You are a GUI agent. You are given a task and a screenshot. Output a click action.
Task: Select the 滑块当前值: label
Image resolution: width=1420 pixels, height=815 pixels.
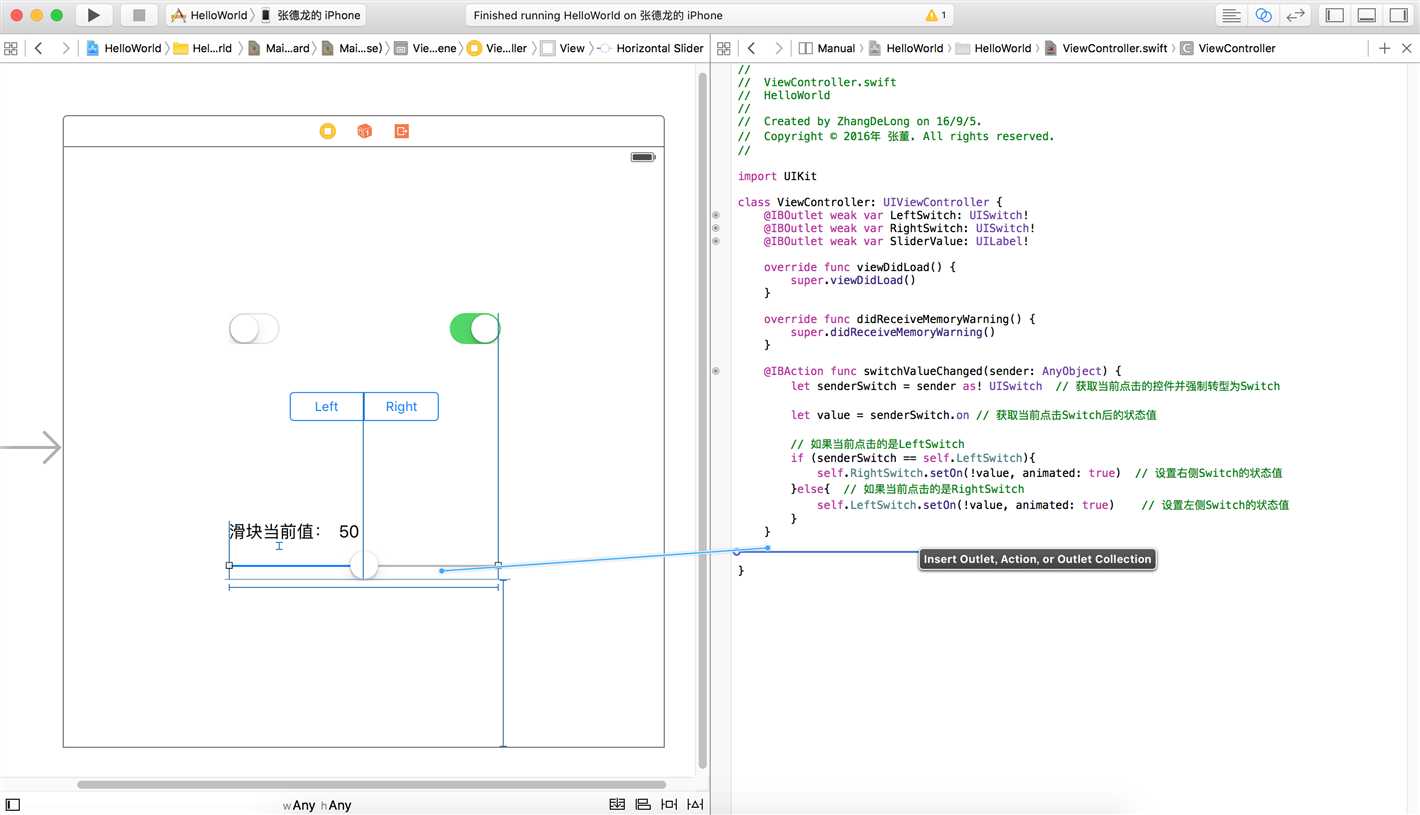tap(277, 531)
